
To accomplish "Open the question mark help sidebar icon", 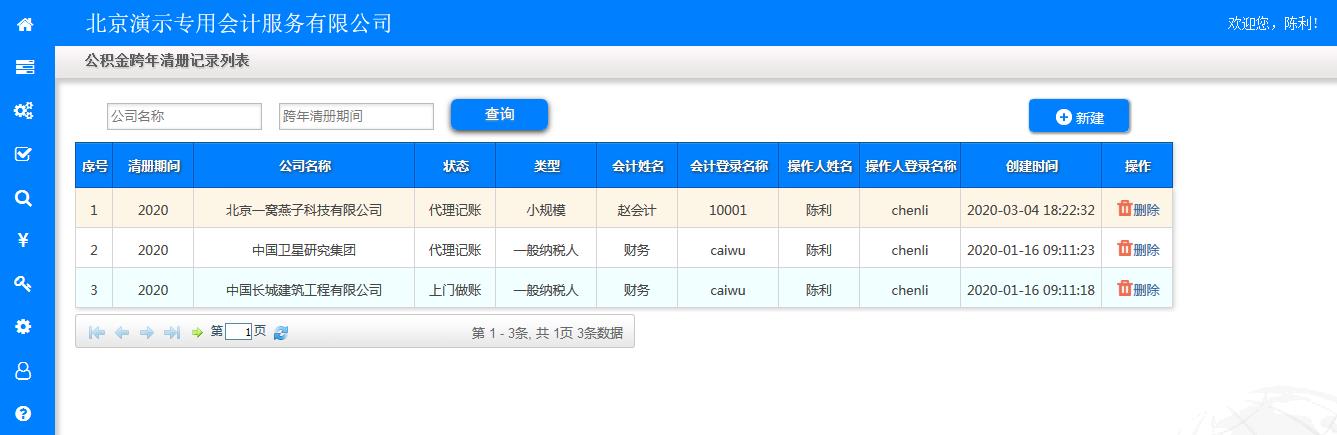I will 25,413.
